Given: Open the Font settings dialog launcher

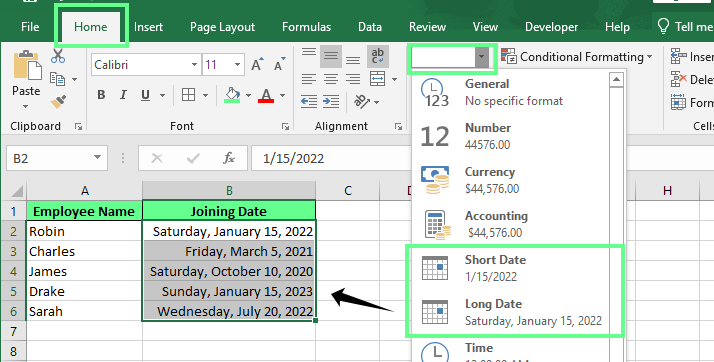Looking at the screenshot, I should (x=285, y=127).
